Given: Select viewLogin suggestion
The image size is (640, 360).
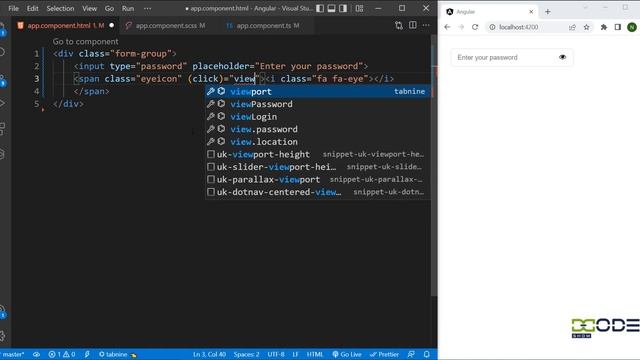Looking at the screenshot, I should (318, 117).
